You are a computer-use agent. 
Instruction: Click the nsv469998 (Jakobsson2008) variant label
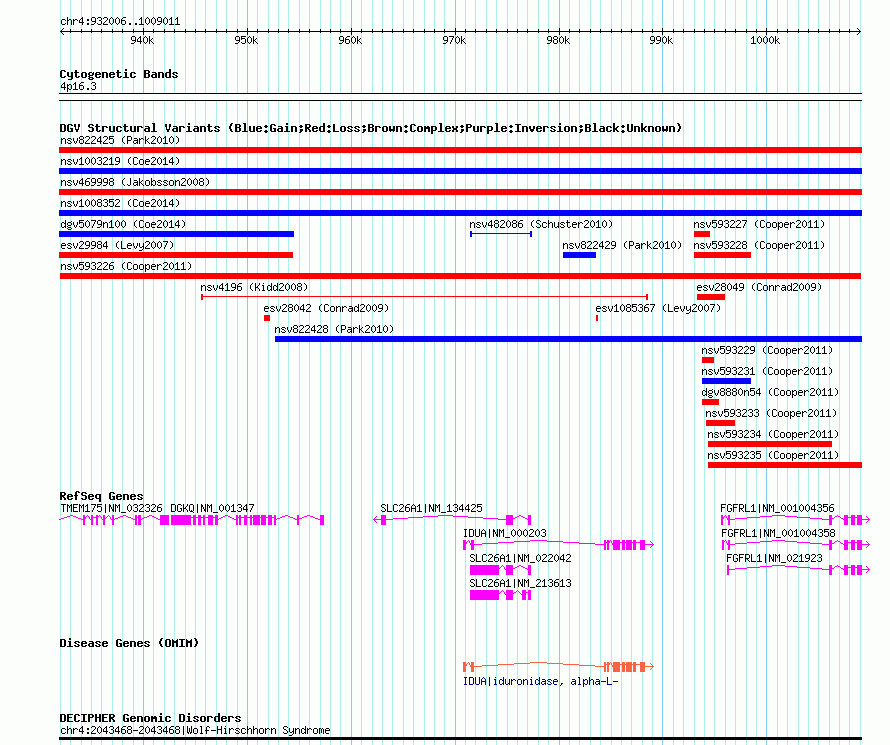tap(135, 182)
